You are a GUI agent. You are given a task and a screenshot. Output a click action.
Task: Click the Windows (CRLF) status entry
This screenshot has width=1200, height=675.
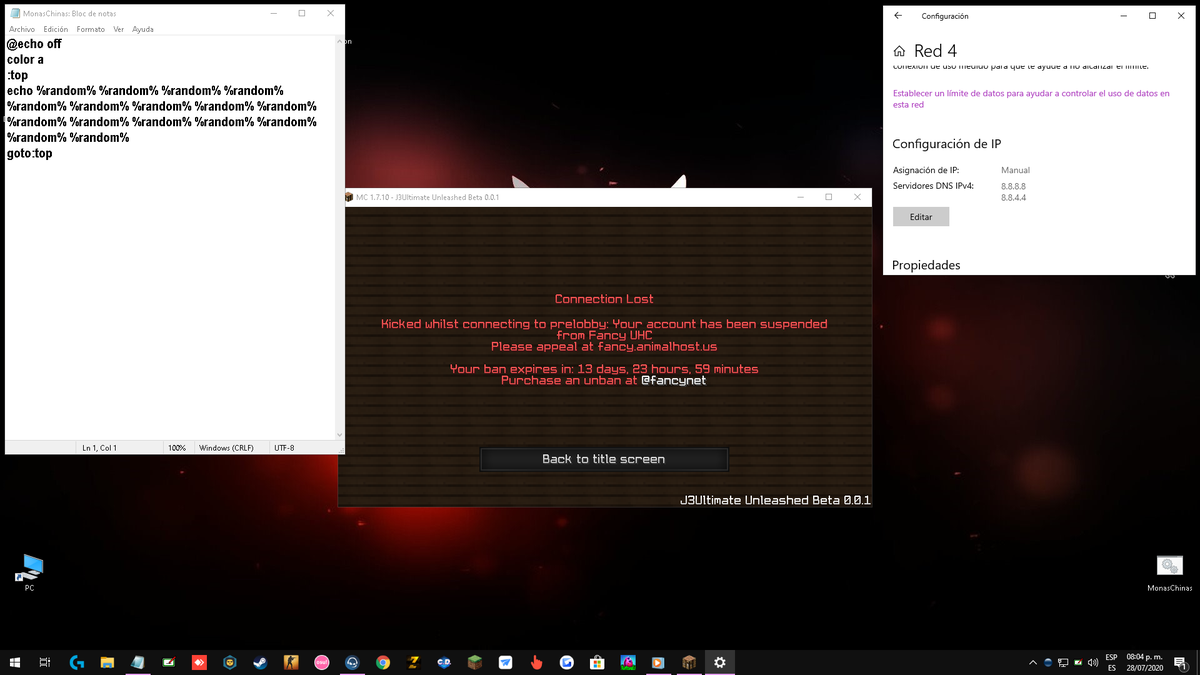(x=227, y=448)
